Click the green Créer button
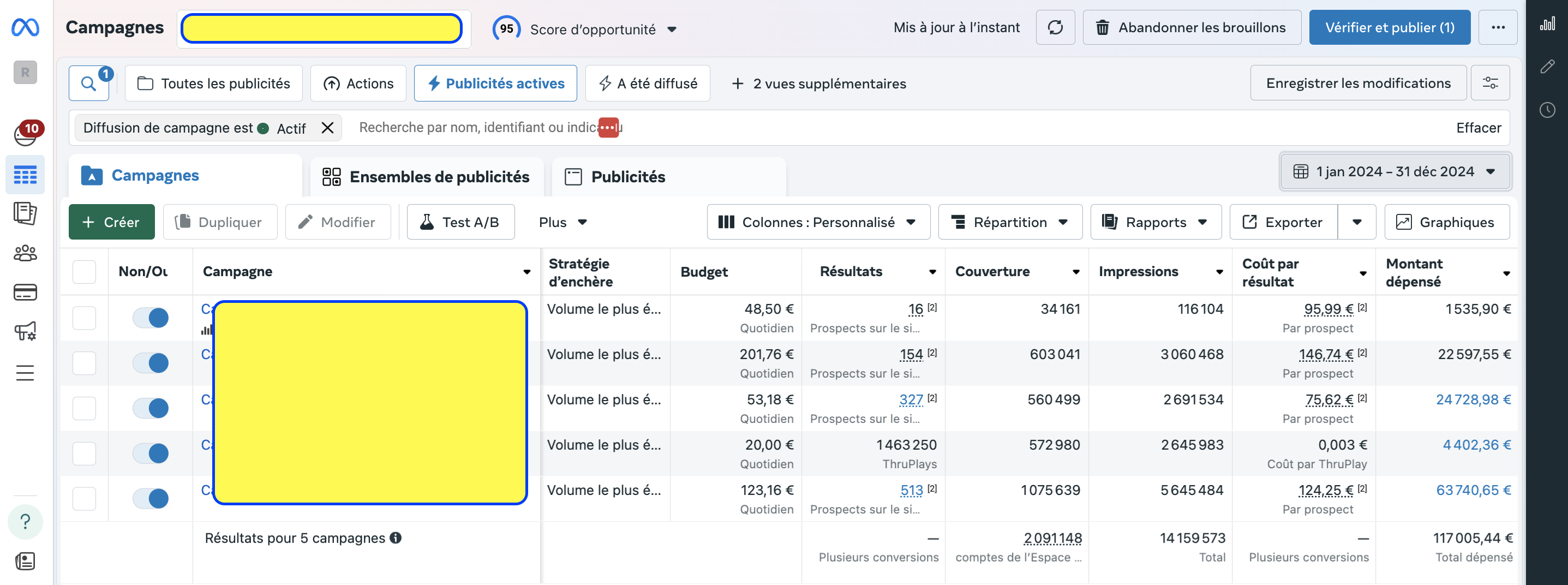 click(x=111, y=222)
